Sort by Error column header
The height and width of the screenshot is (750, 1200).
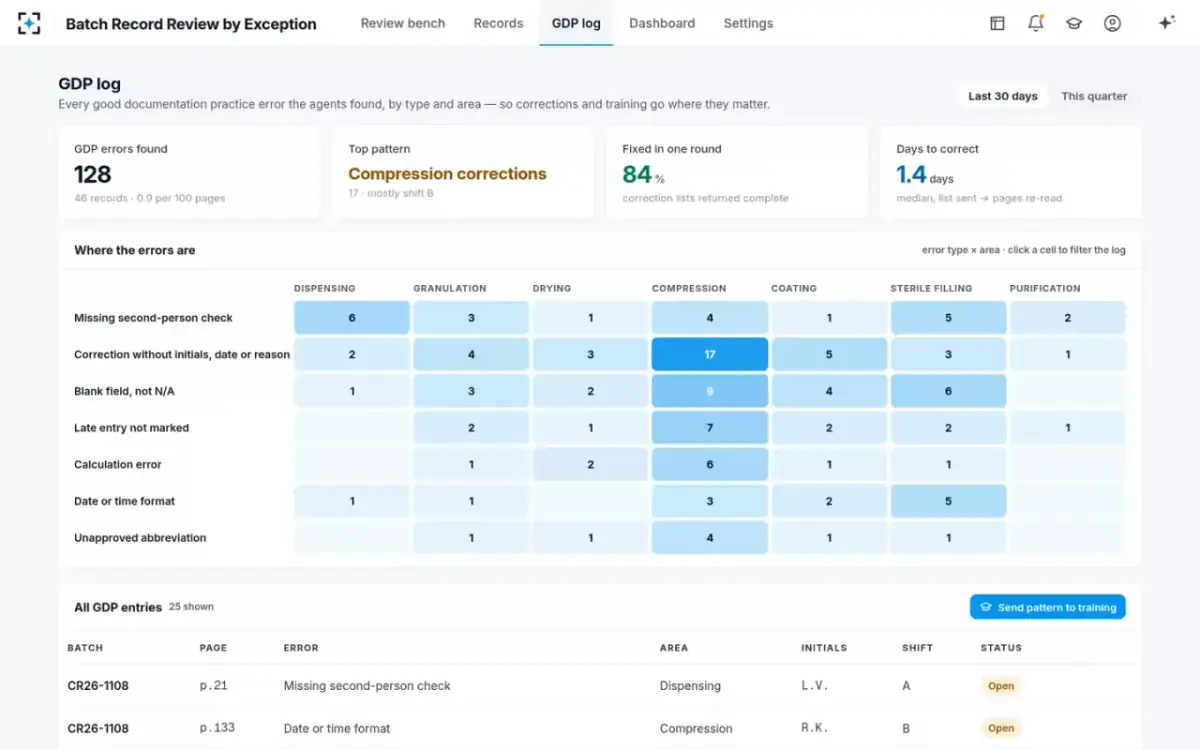301,648
